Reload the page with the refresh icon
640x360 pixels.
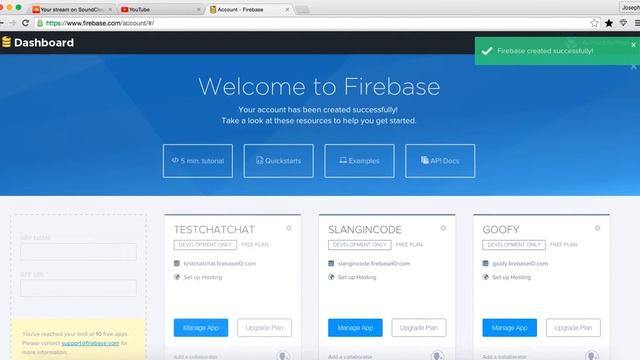pyautogui.click(x=26, y=23)
